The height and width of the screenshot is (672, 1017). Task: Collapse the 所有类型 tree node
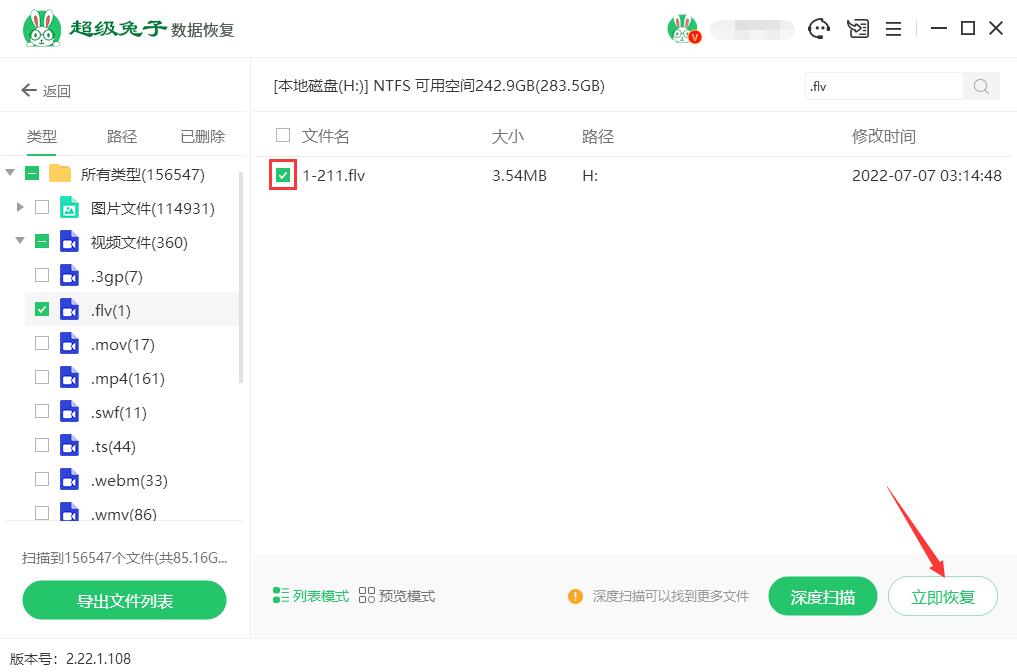[12, 173]
